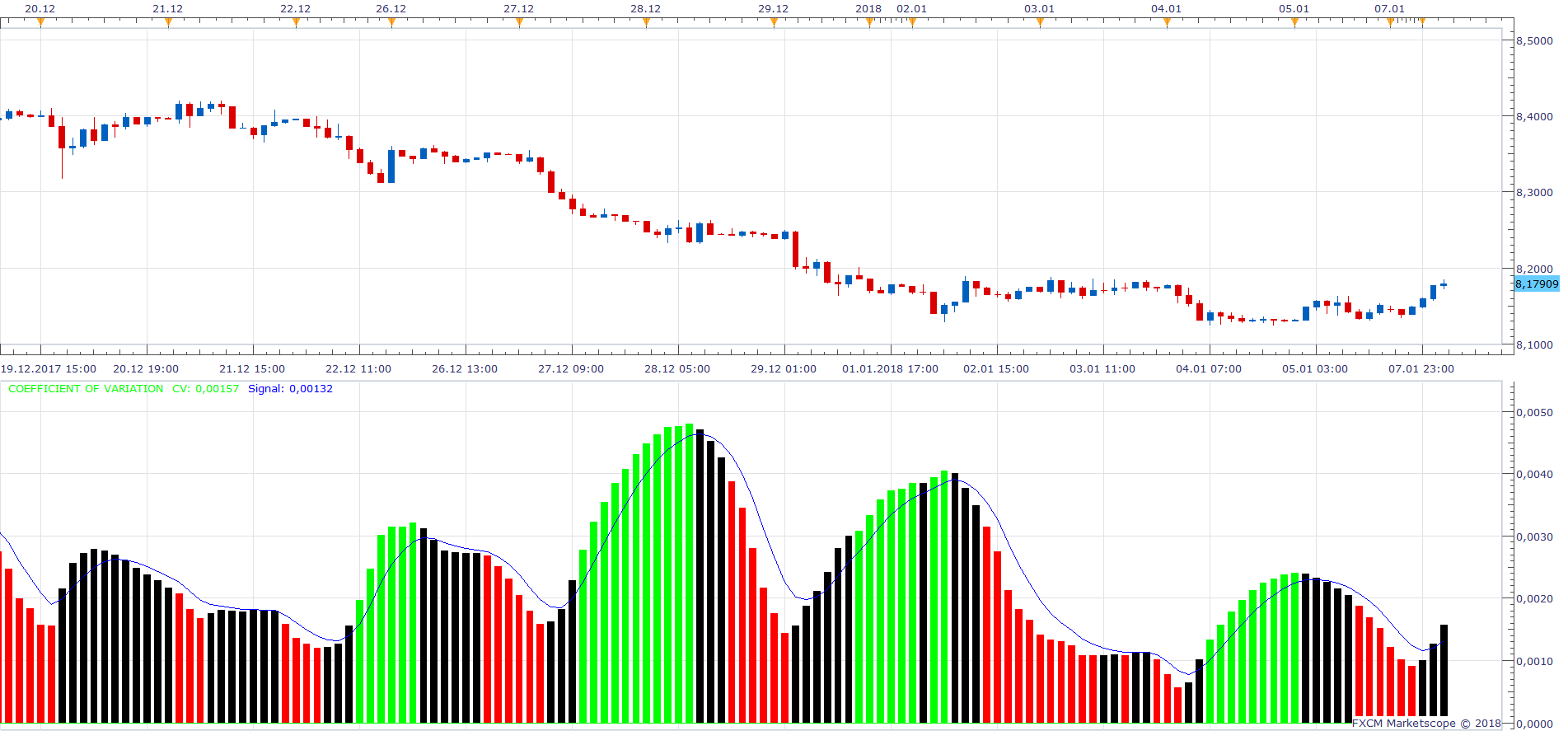
Task: Click the current price tag 8,17909
Action: (x=1537, y=283)
